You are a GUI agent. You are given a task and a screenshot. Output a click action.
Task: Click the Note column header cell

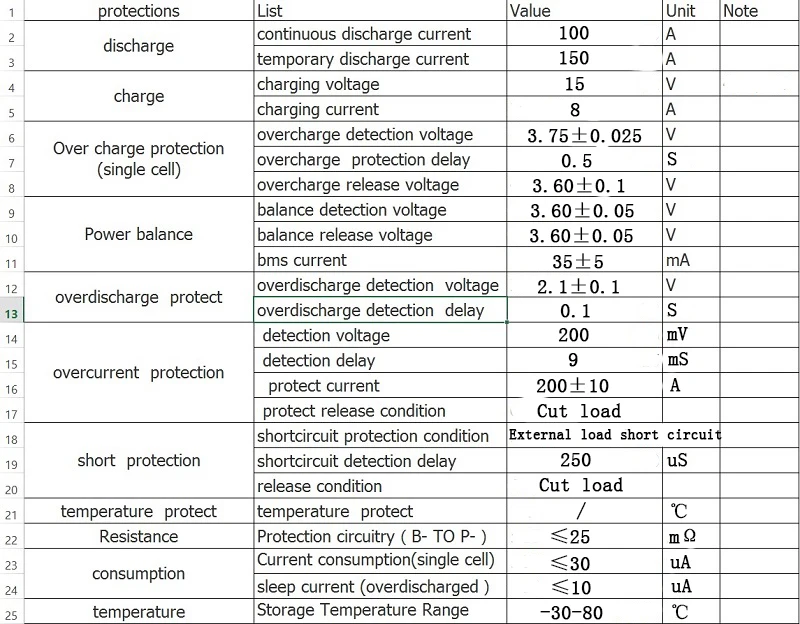click(760, 11)
